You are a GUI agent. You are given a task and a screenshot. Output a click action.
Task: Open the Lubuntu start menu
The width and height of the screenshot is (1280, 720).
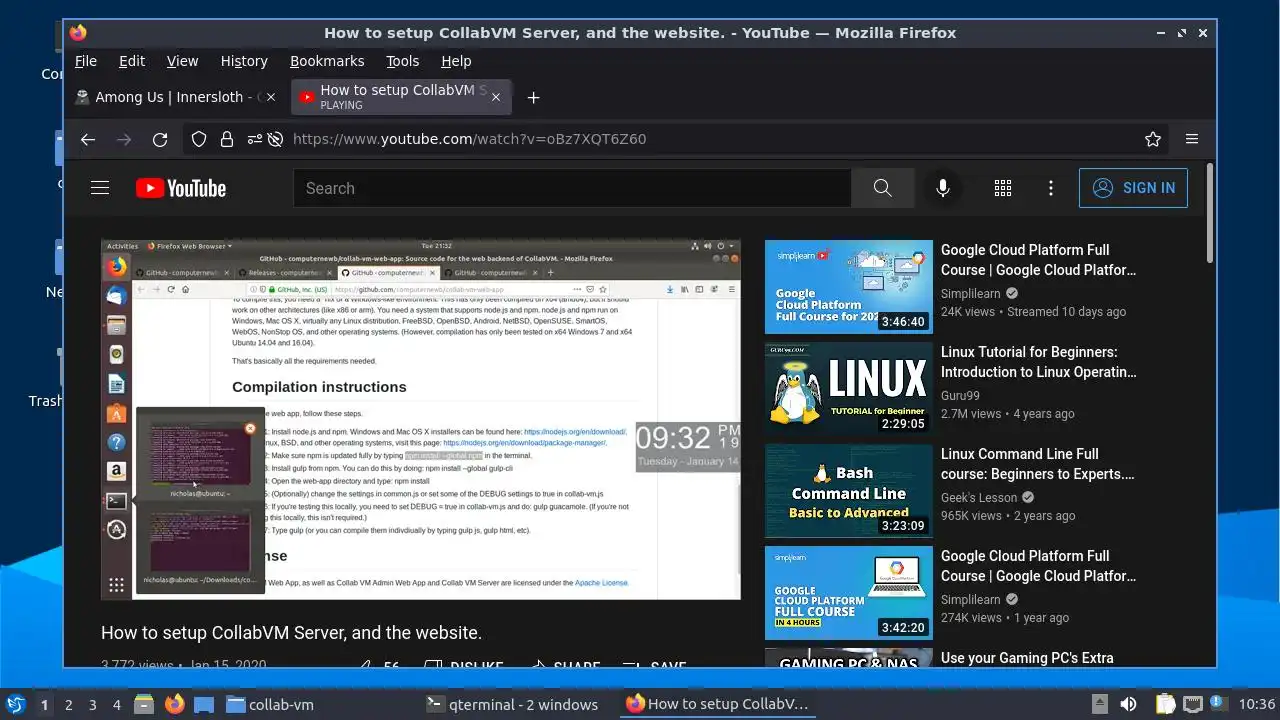pyautogui.click(x=15, y=704)
